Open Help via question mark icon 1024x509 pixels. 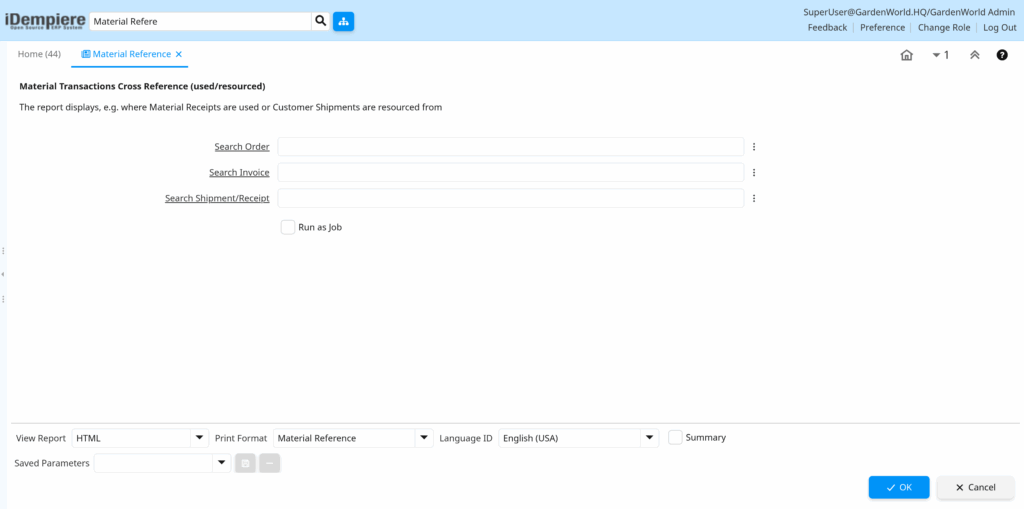(x=1002, y=55)
